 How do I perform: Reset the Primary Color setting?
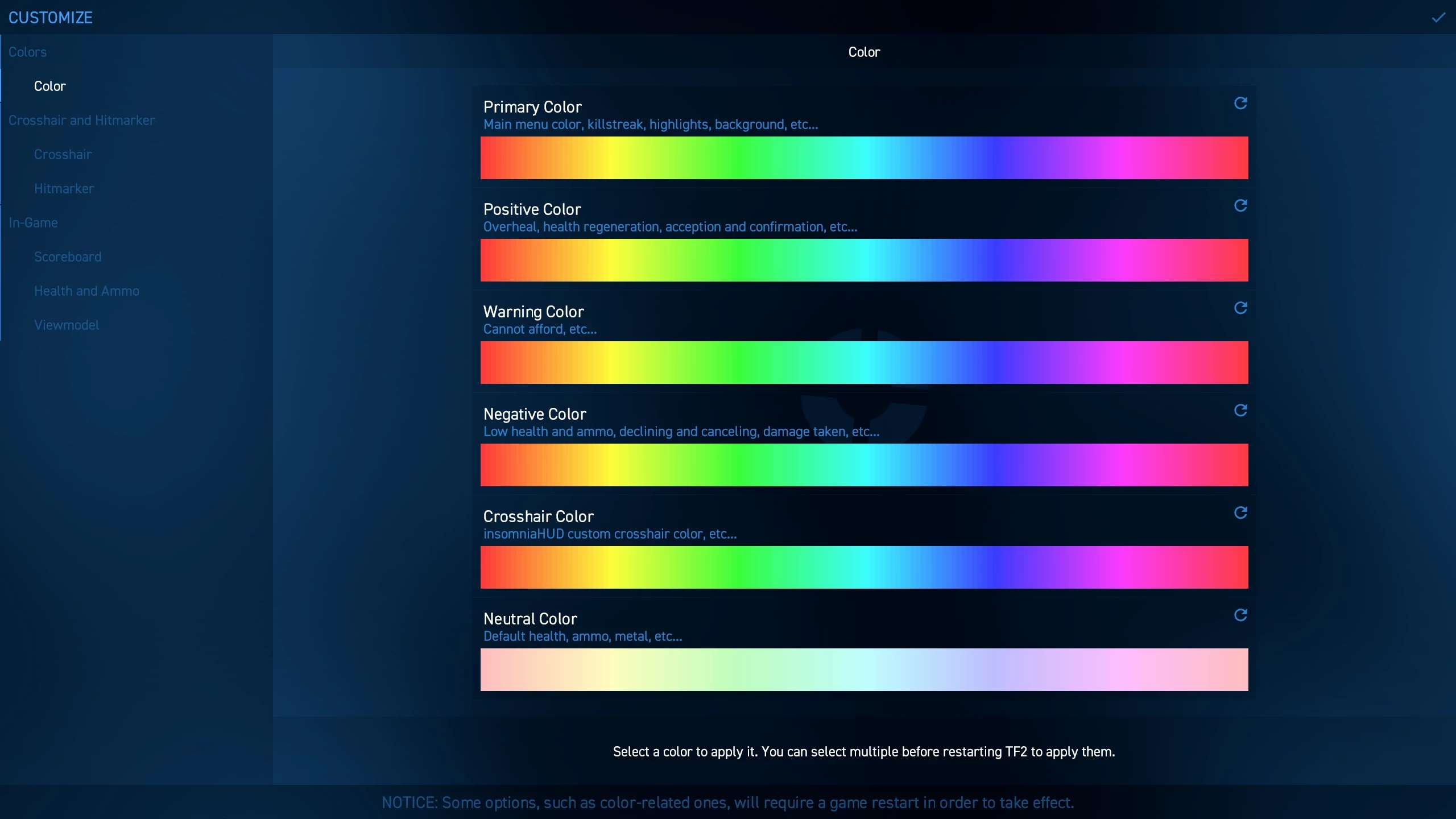[x=1240, y=104]
